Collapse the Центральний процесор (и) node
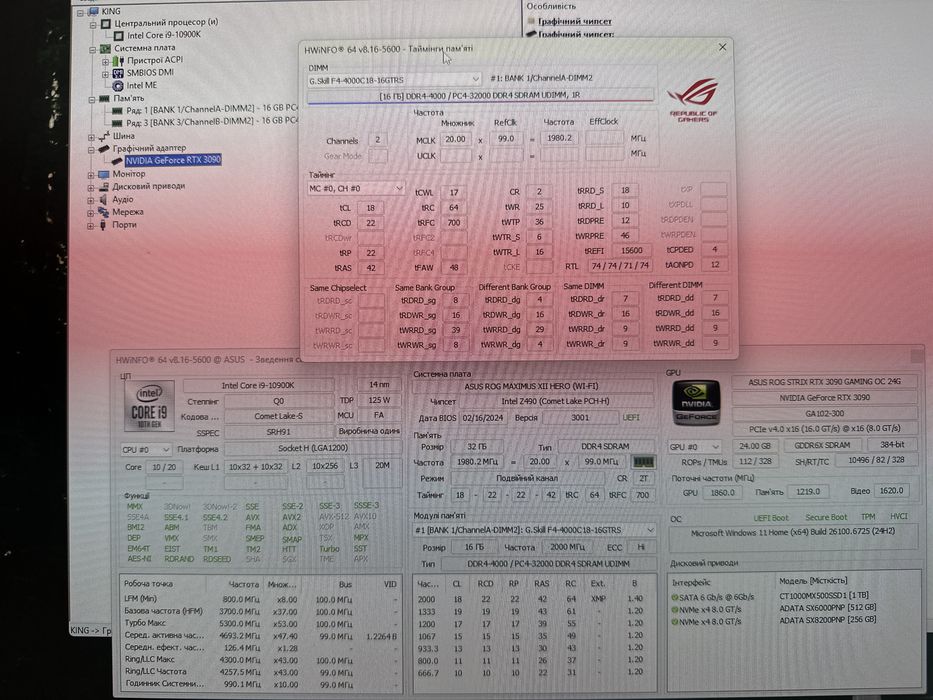933x700 pixels. 93,25
